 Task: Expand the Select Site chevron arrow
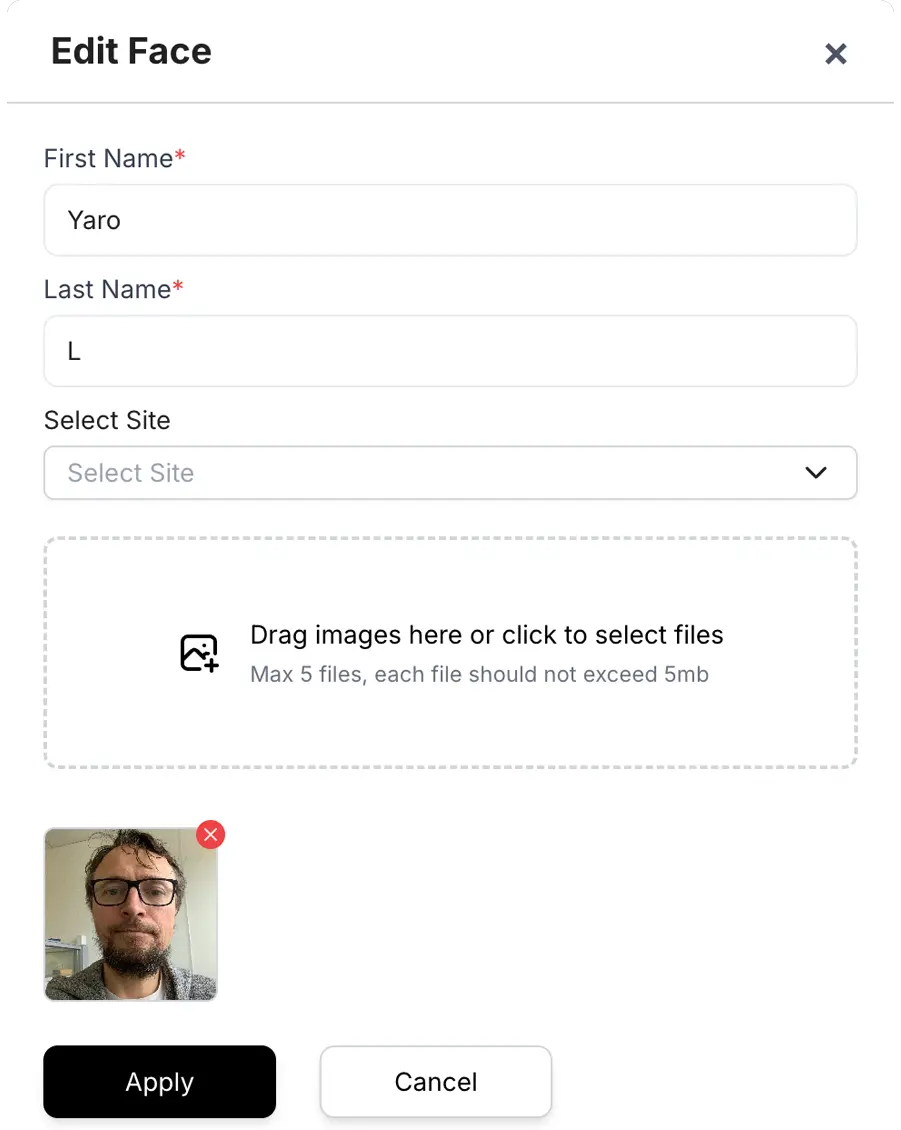click(816, 473)
